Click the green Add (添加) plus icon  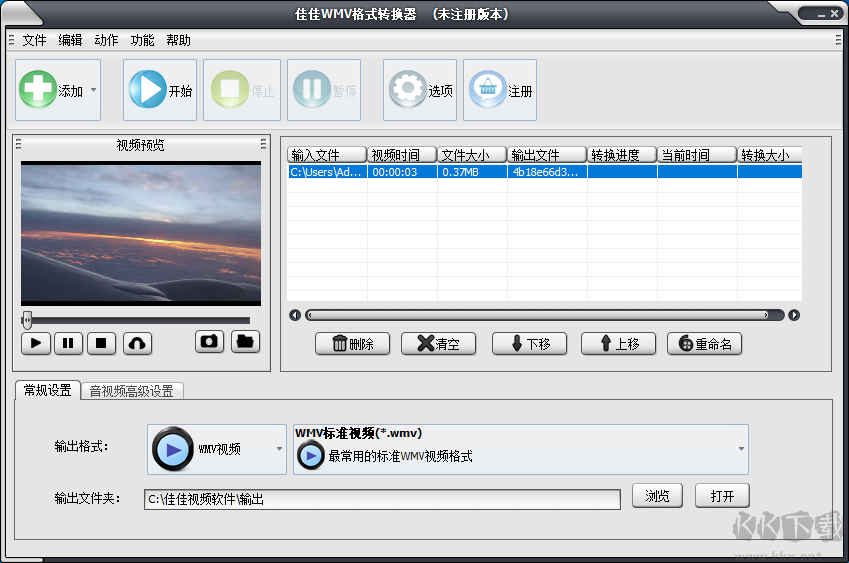(38, 90)
